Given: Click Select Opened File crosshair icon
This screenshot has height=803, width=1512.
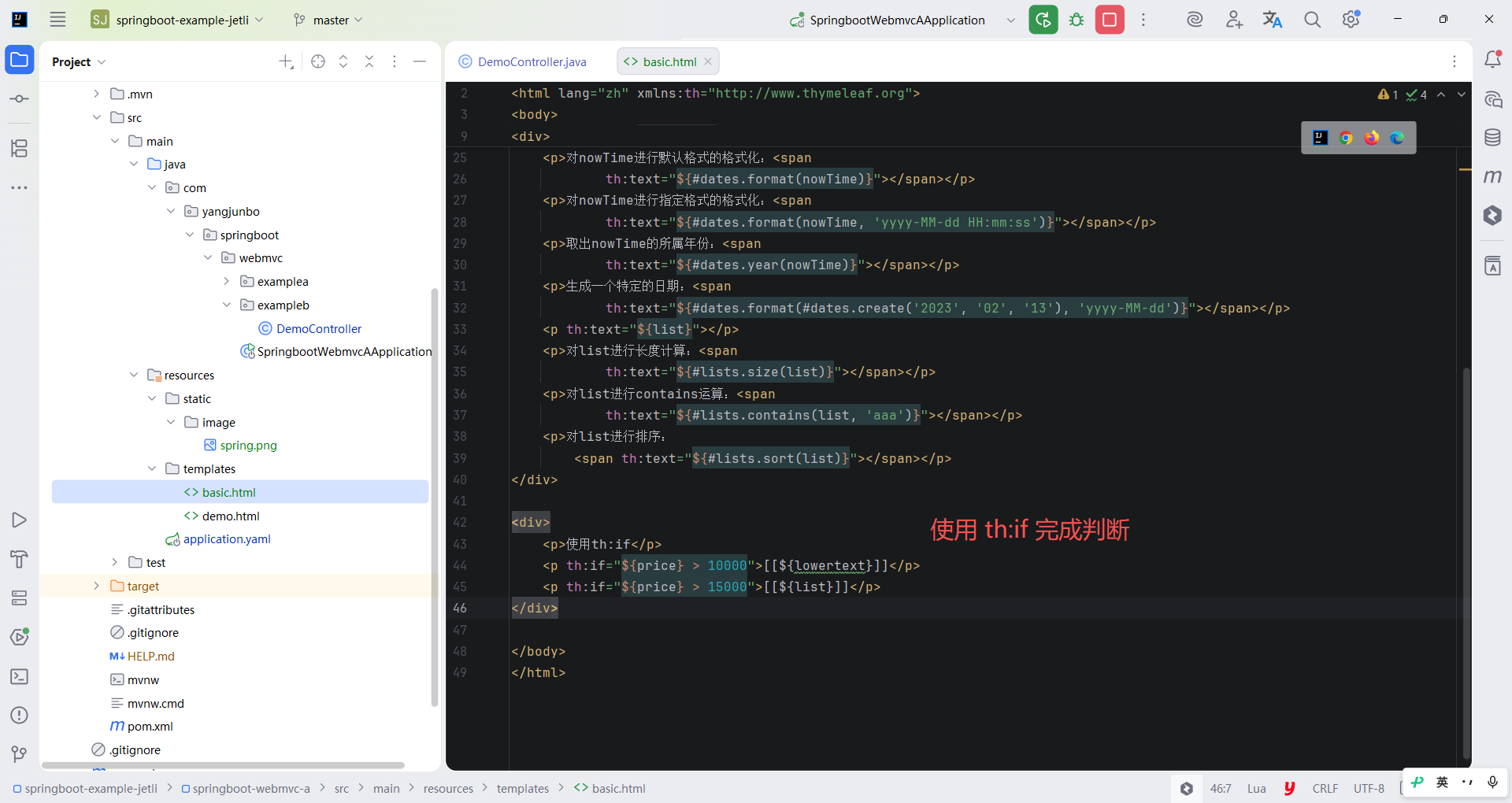Looking at the screenshot, I should [x=318, y=61].
